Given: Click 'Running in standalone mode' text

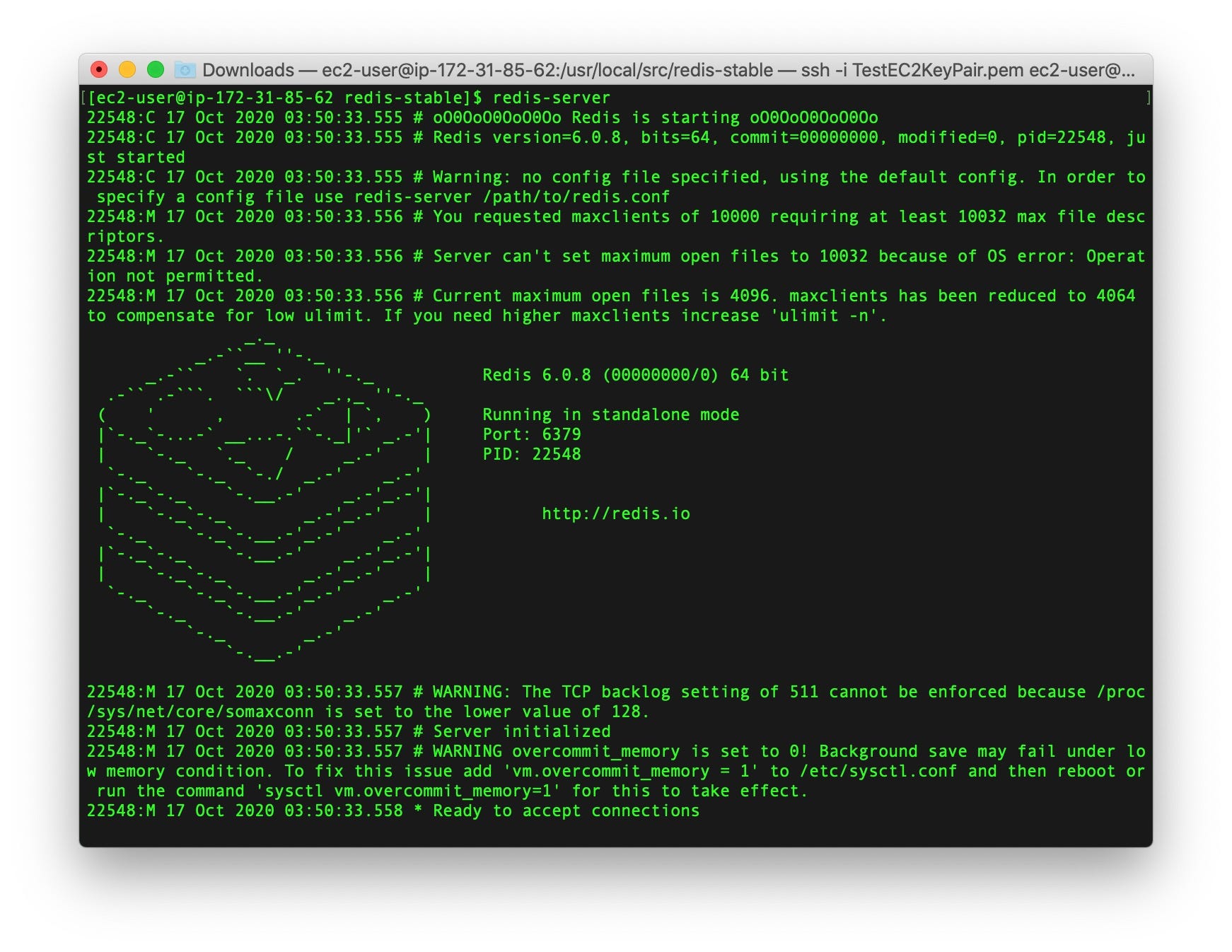Looking at the screenshot, I should 610,414.
